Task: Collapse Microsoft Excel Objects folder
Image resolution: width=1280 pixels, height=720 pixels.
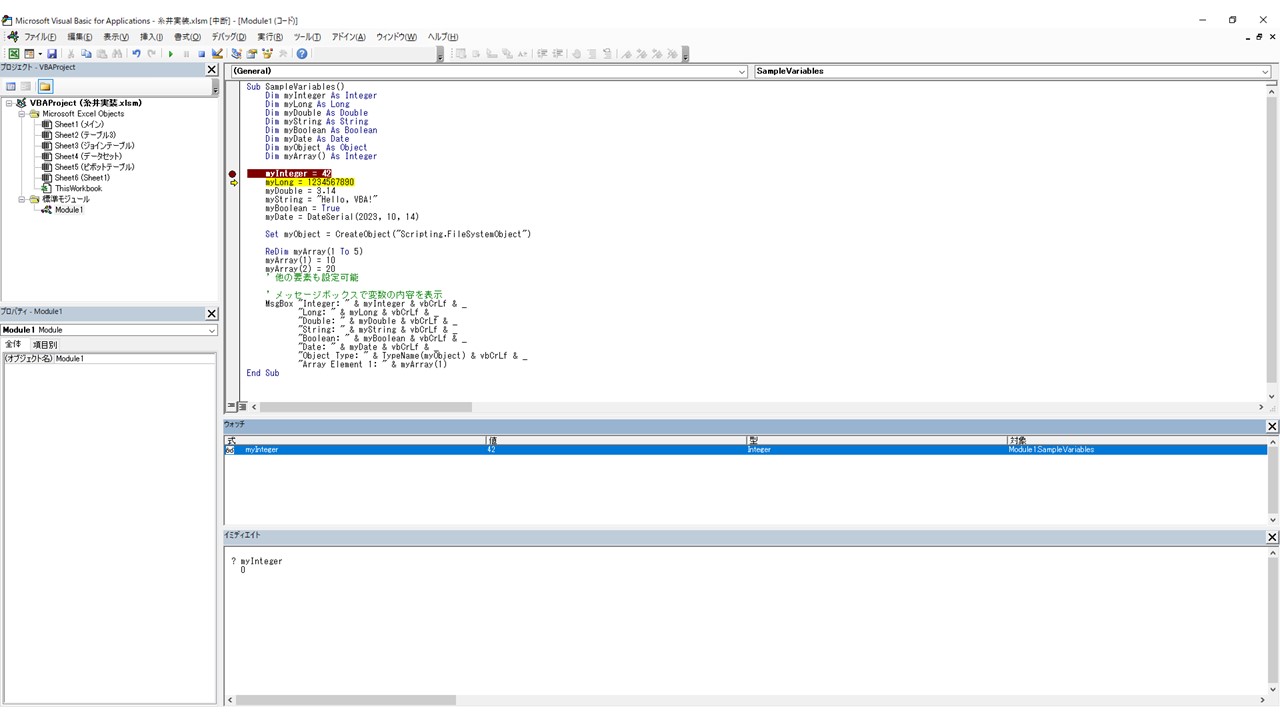Action: tap(21, 114)
